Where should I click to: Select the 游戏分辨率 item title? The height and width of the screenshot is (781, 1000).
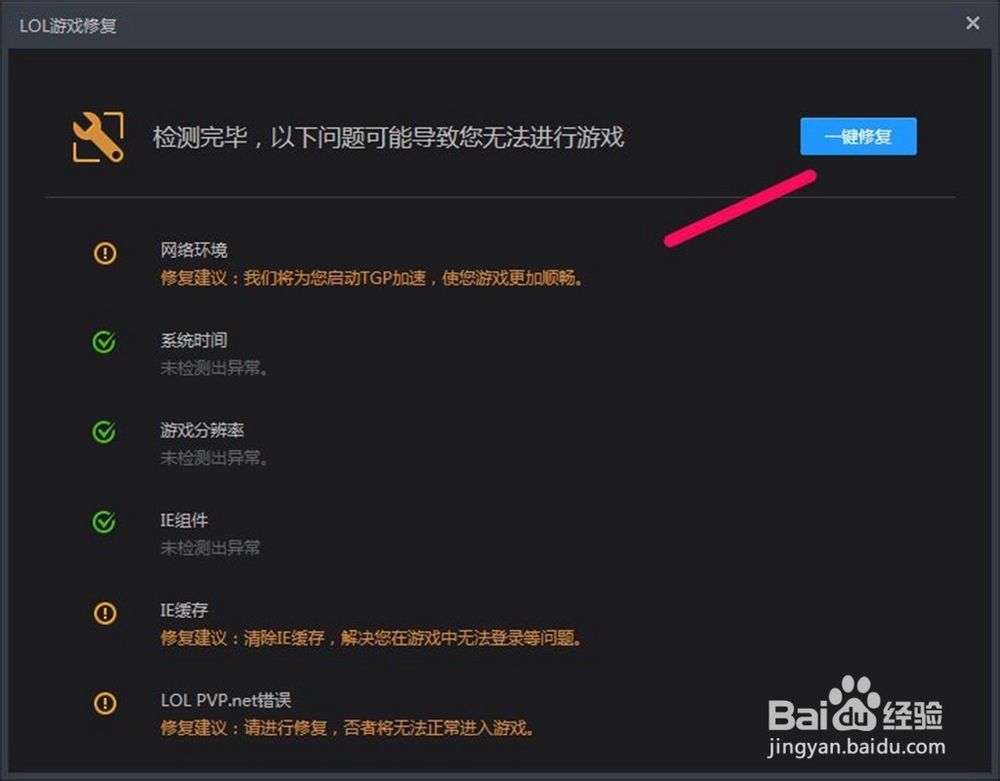coord(202,430)
